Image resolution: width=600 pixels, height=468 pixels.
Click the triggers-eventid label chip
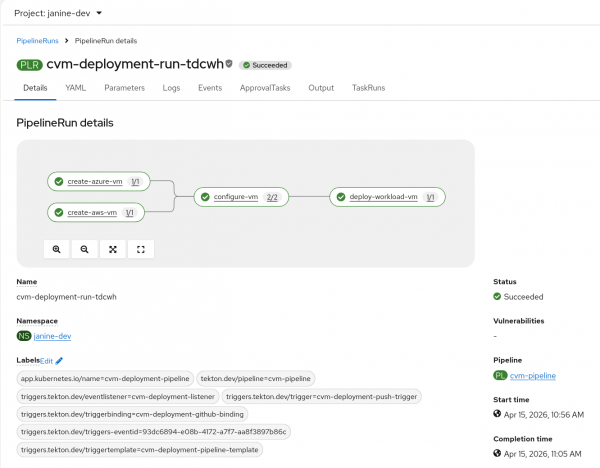[x=153, y=432]
